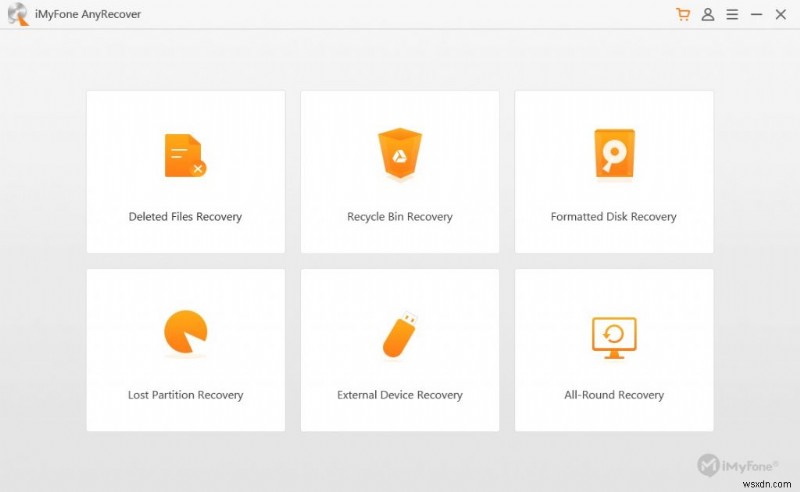The width and height of the screenshot is (800, 492).
Task: Click the Lost Partition Recovery pie icon
Action: (186, 332)
